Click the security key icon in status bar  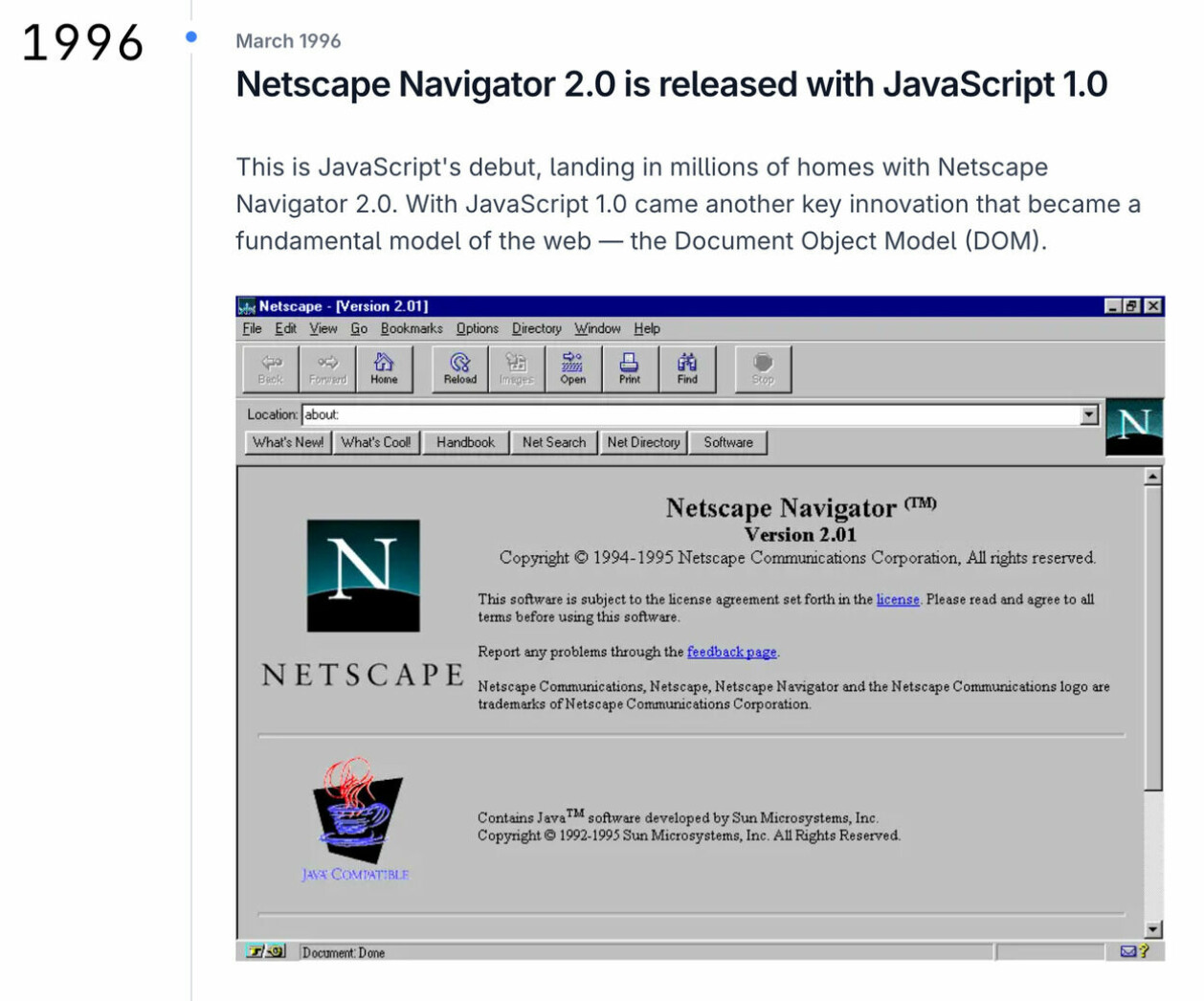[x=266, y=951]
